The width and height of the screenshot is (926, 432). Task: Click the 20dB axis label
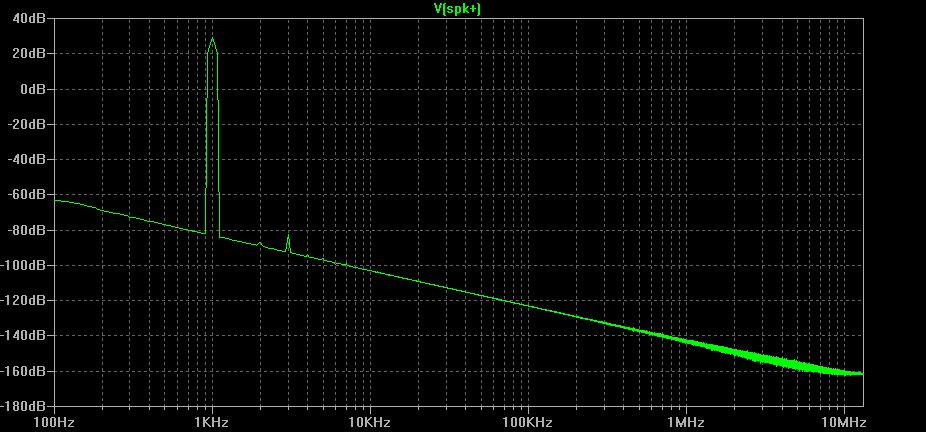(28, 53)
